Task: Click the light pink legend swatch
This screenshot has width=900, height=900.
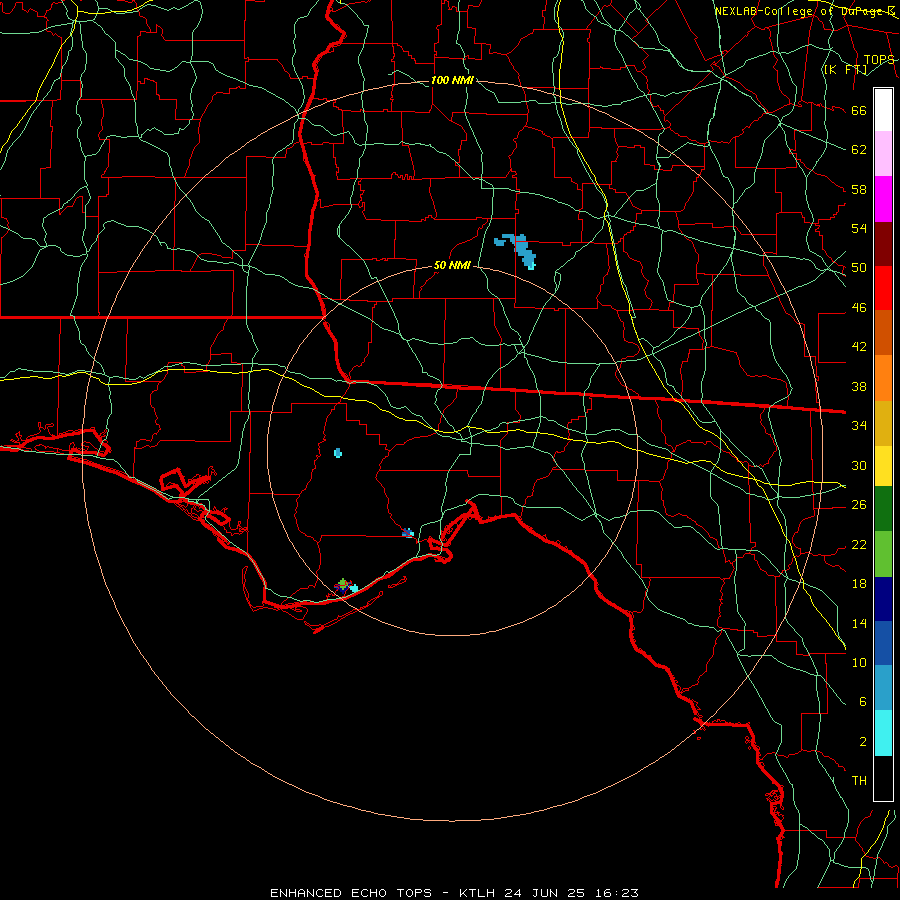Action: [883, 153]
